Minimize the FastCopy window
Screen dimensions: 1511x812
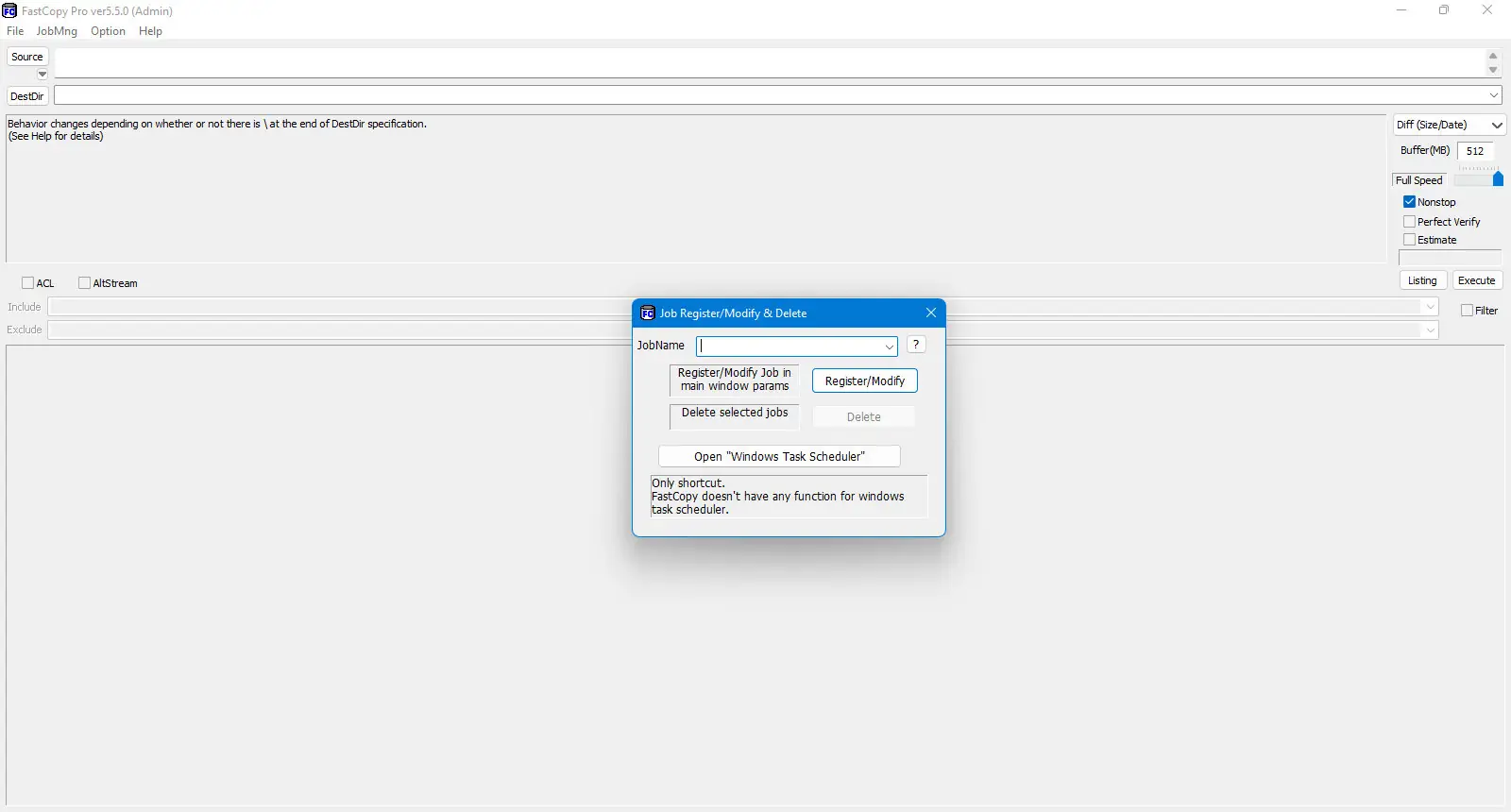tap(1401, 10)
